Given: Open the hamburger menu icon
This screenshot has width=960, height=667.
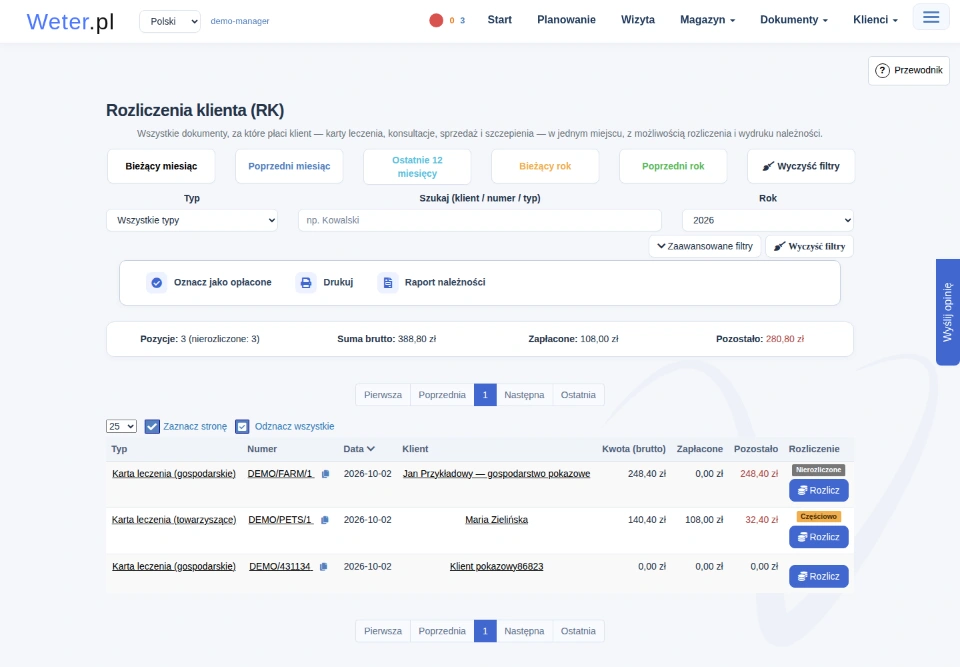Looking at the screenshot, I should pos(931,17).
